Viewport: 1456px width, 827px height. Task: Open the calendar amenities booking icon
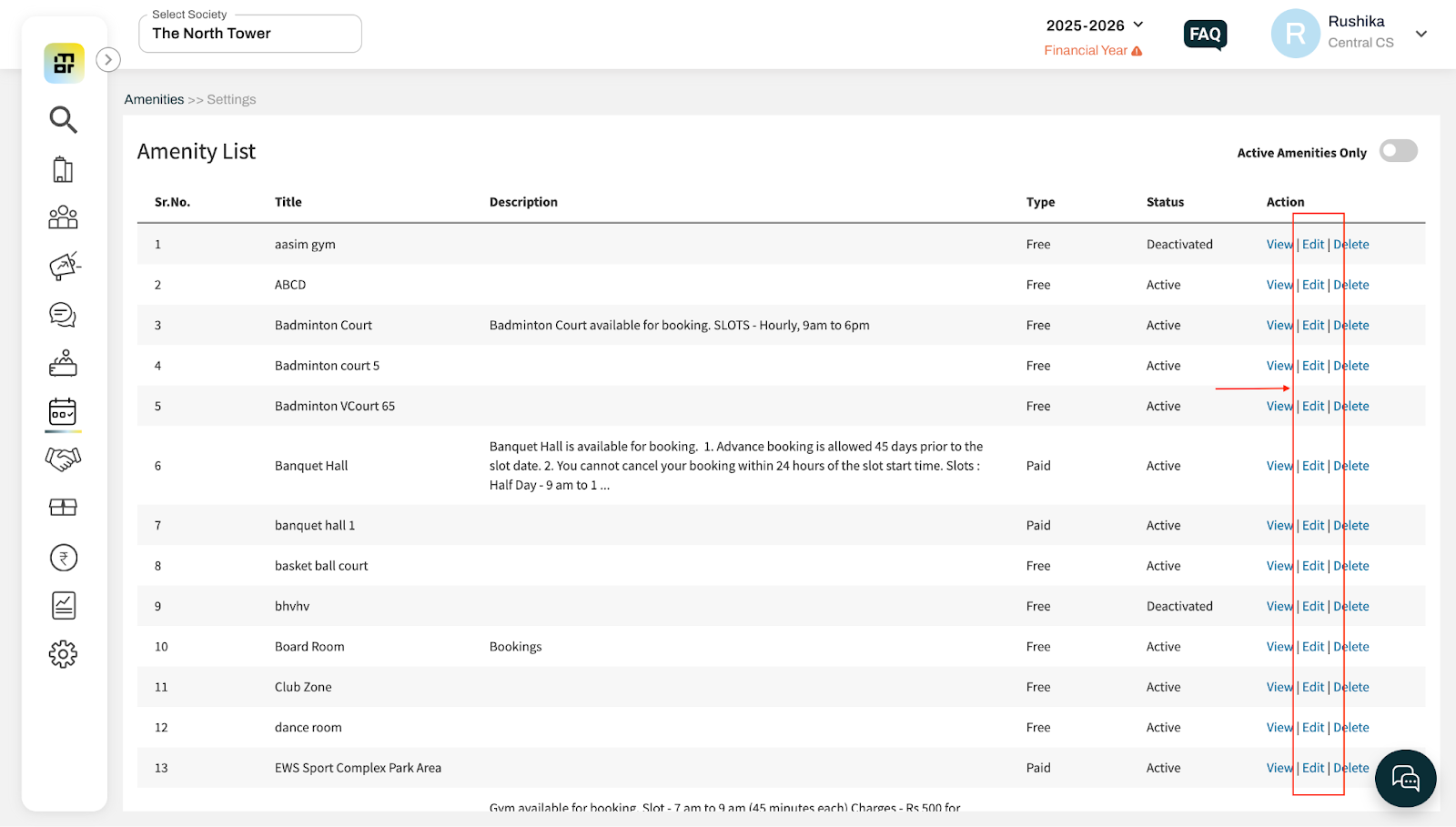tap(63, 412)
